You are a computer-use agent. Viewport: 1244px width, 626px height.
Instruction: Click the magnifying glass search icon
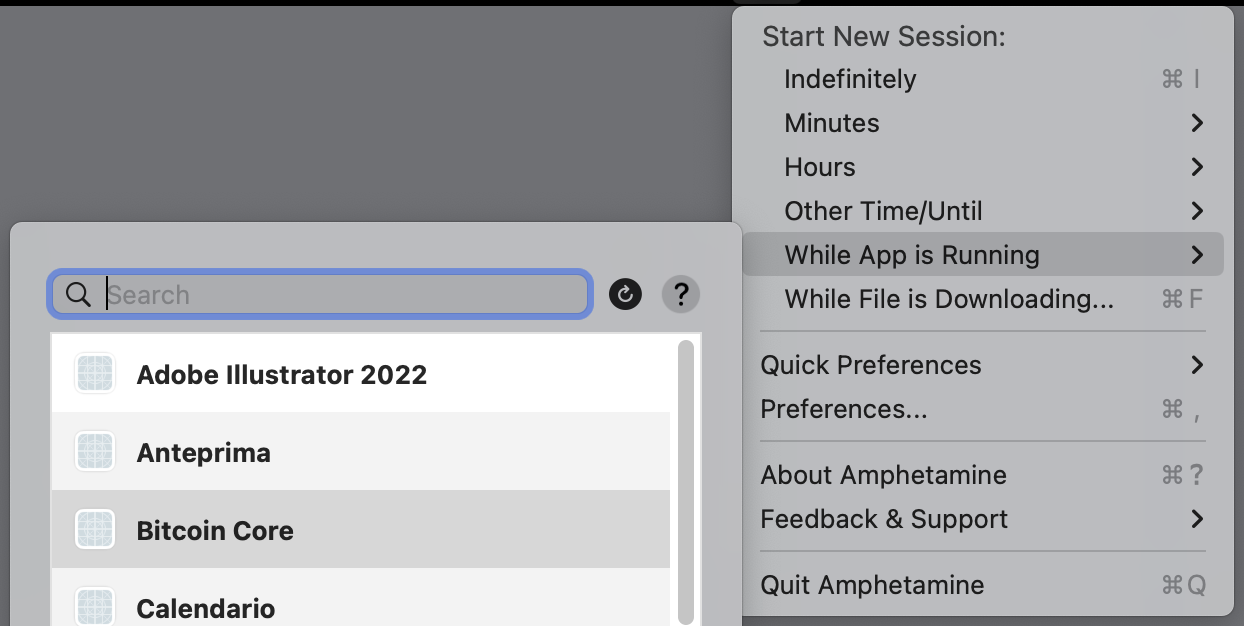pyautogui.click(x=79, y=294)
